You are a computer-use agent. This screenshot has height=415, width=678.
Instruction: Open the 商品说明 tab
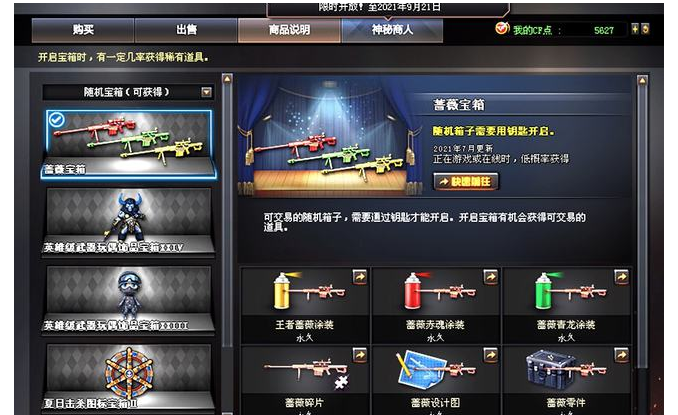(289, 30)
